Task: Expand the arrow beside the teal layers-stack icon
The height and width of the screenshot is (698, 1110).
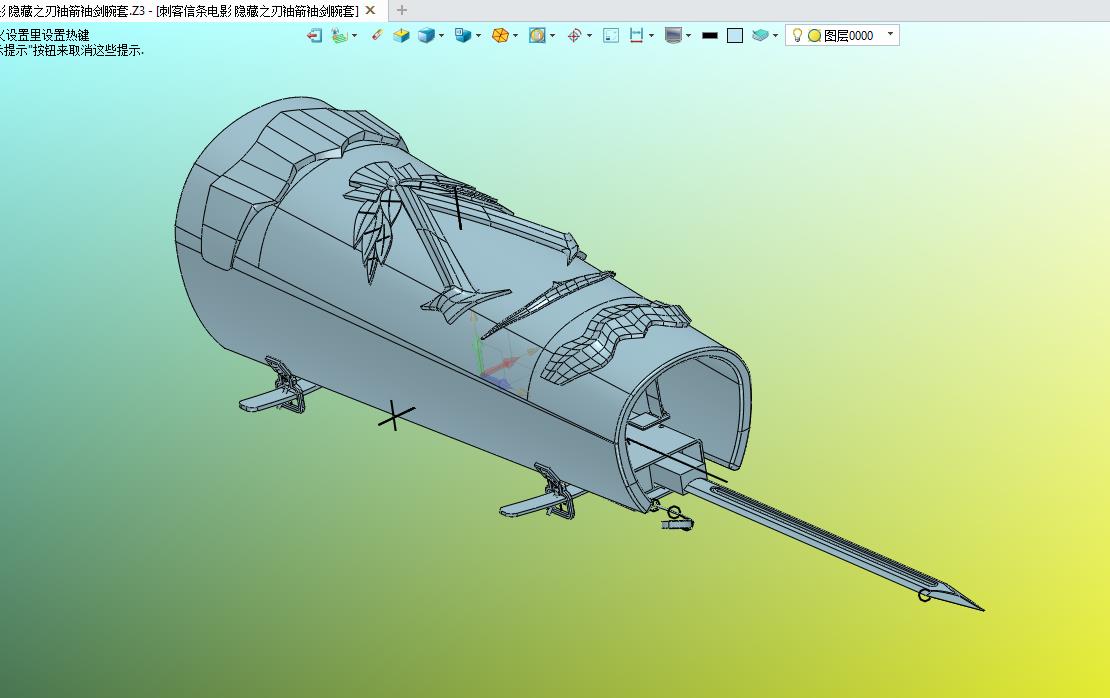Action: (776, 36)
